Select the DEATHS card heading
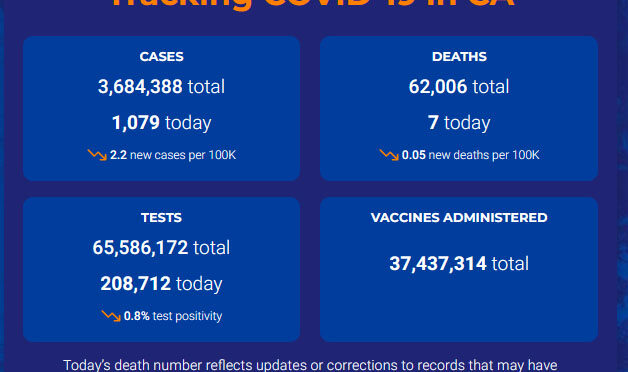Viewport: 628px width, 372px height. pyautogui.click(x=459, y=56)
